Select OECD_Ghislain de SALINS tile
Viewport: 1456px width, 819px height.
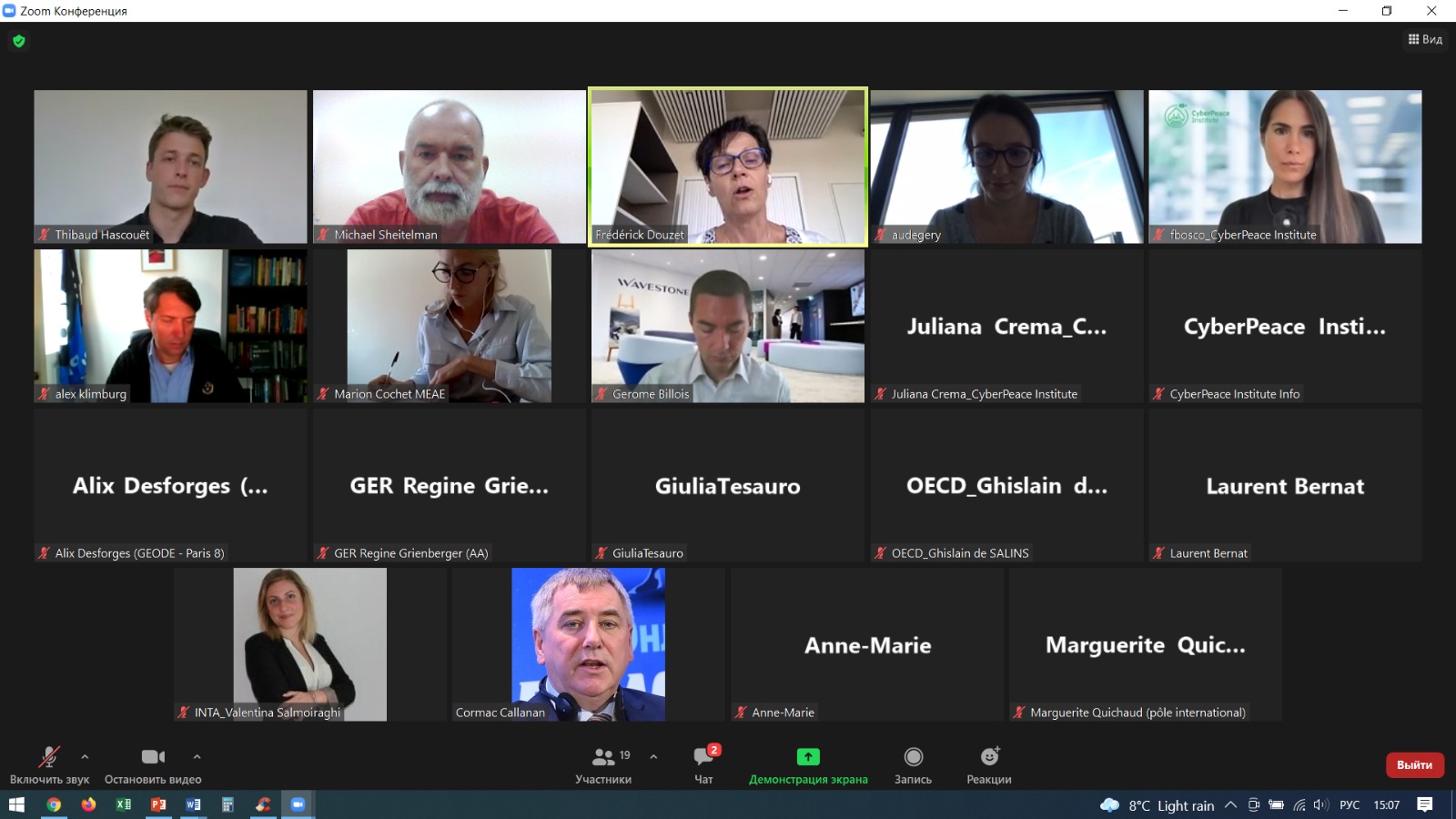[x=1006, y=485]
